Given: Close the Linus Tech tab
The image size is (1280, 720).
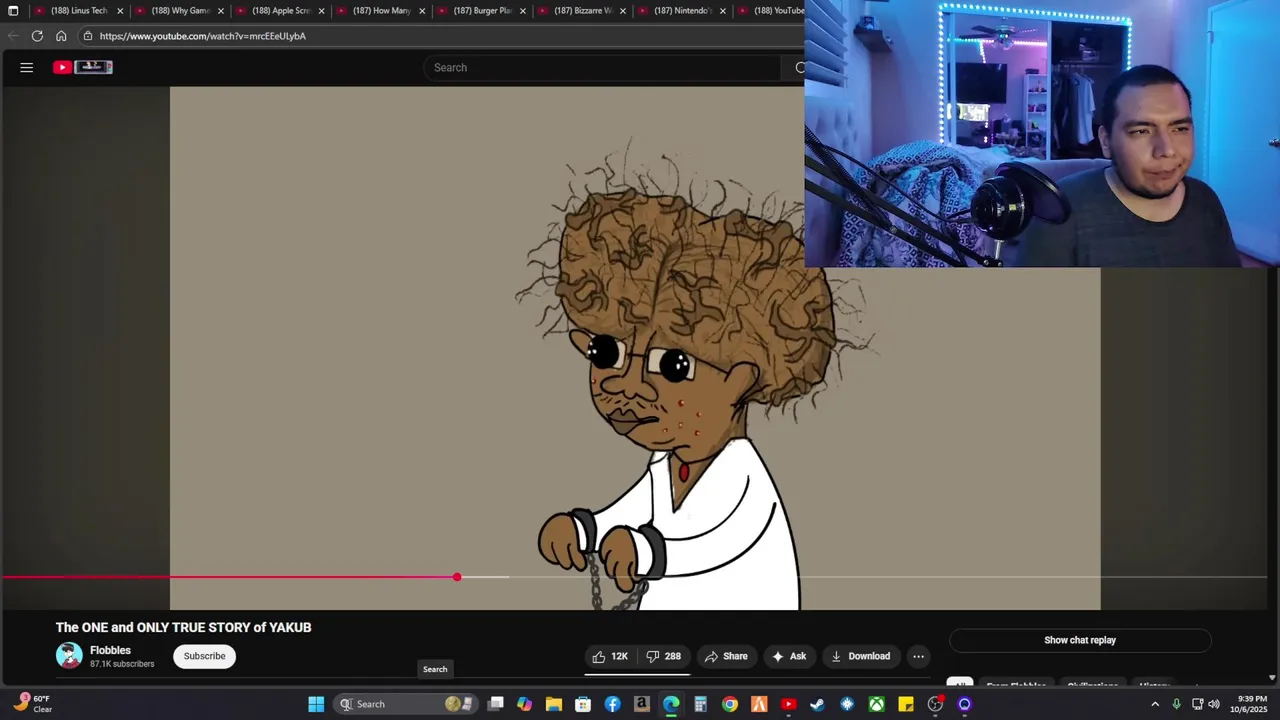Looking at the screenshot, I should click(120, 11).
